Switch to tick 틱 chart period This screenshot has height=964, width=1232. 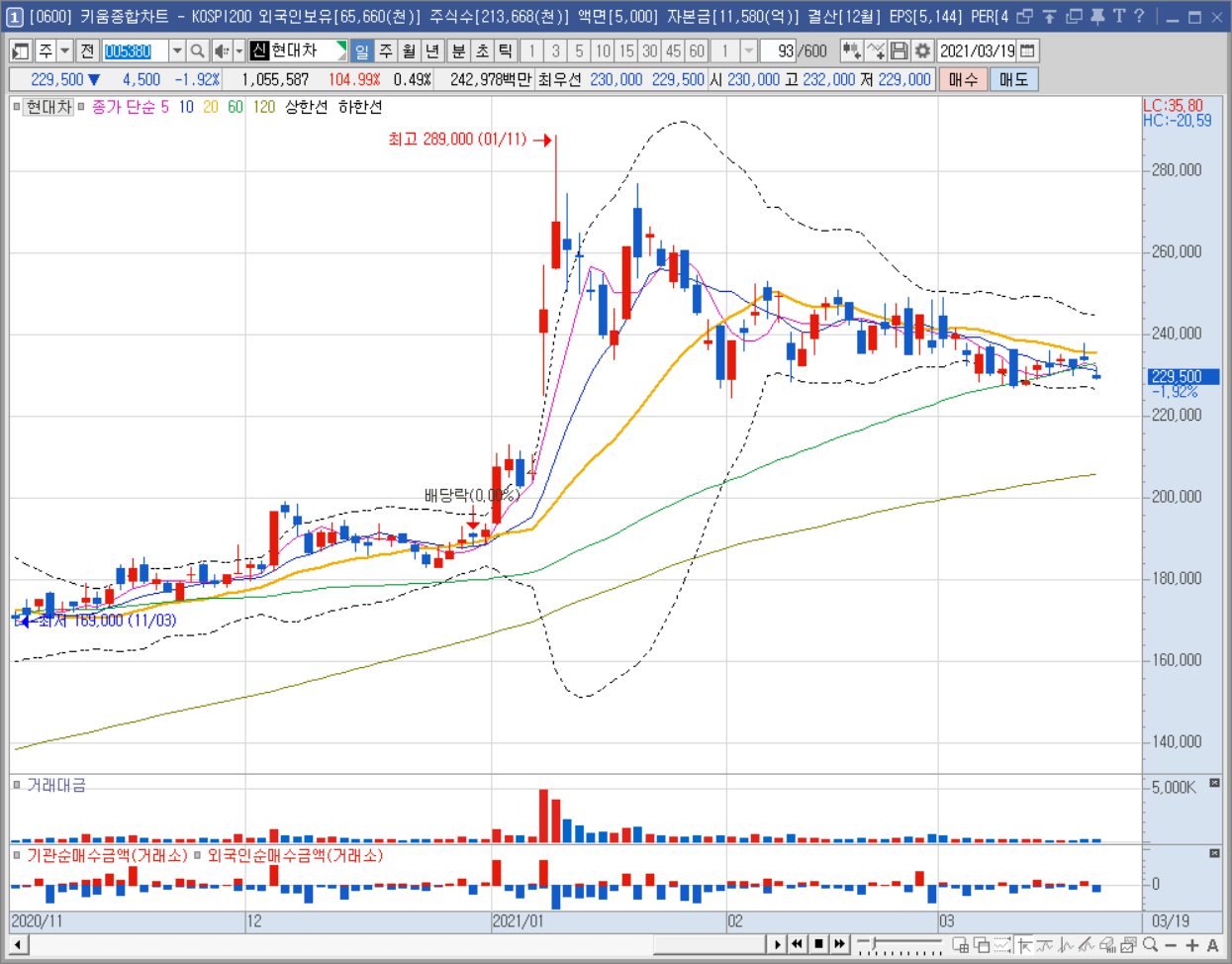pos(505,50)
